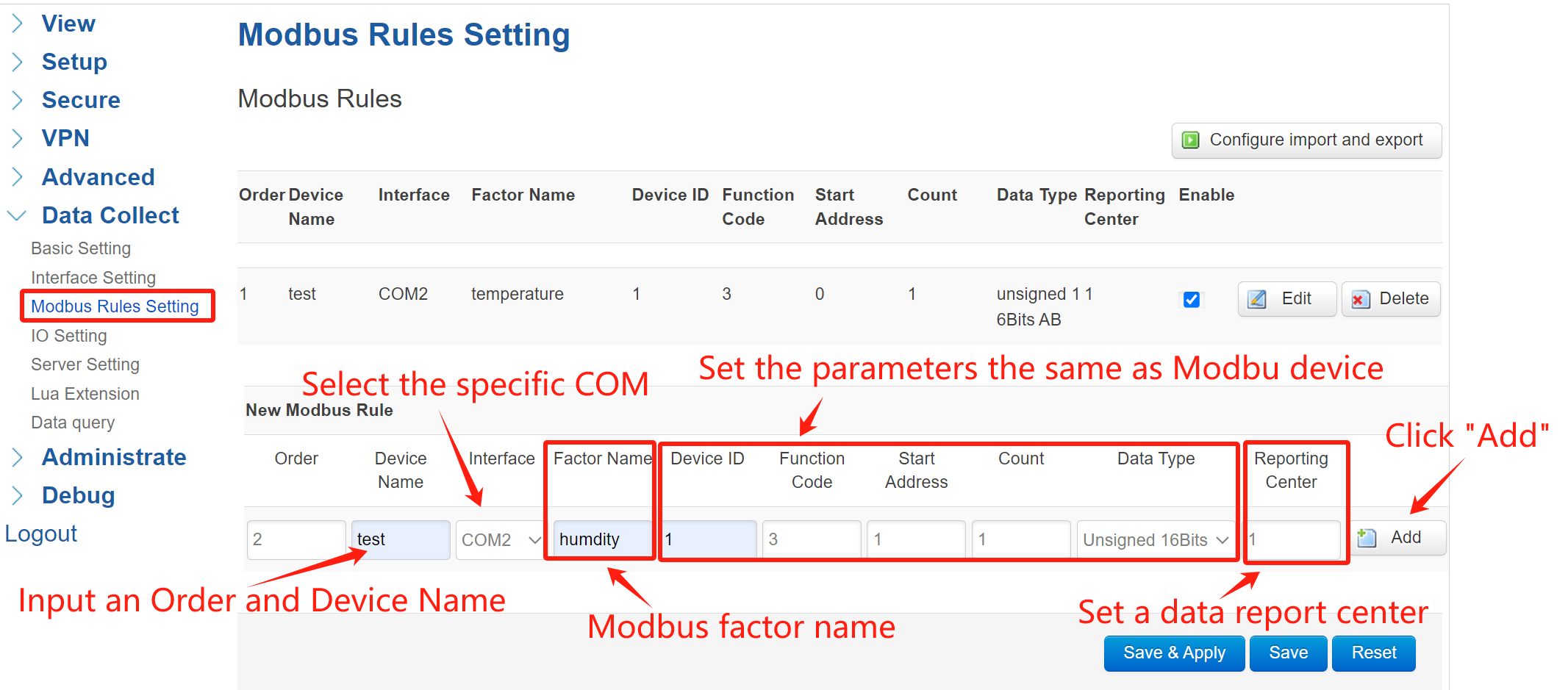This screenshot has height=690, width=1568.
Task: Collapse the Data Collect section
Action: pyautogui.click(x=17, y=215)
